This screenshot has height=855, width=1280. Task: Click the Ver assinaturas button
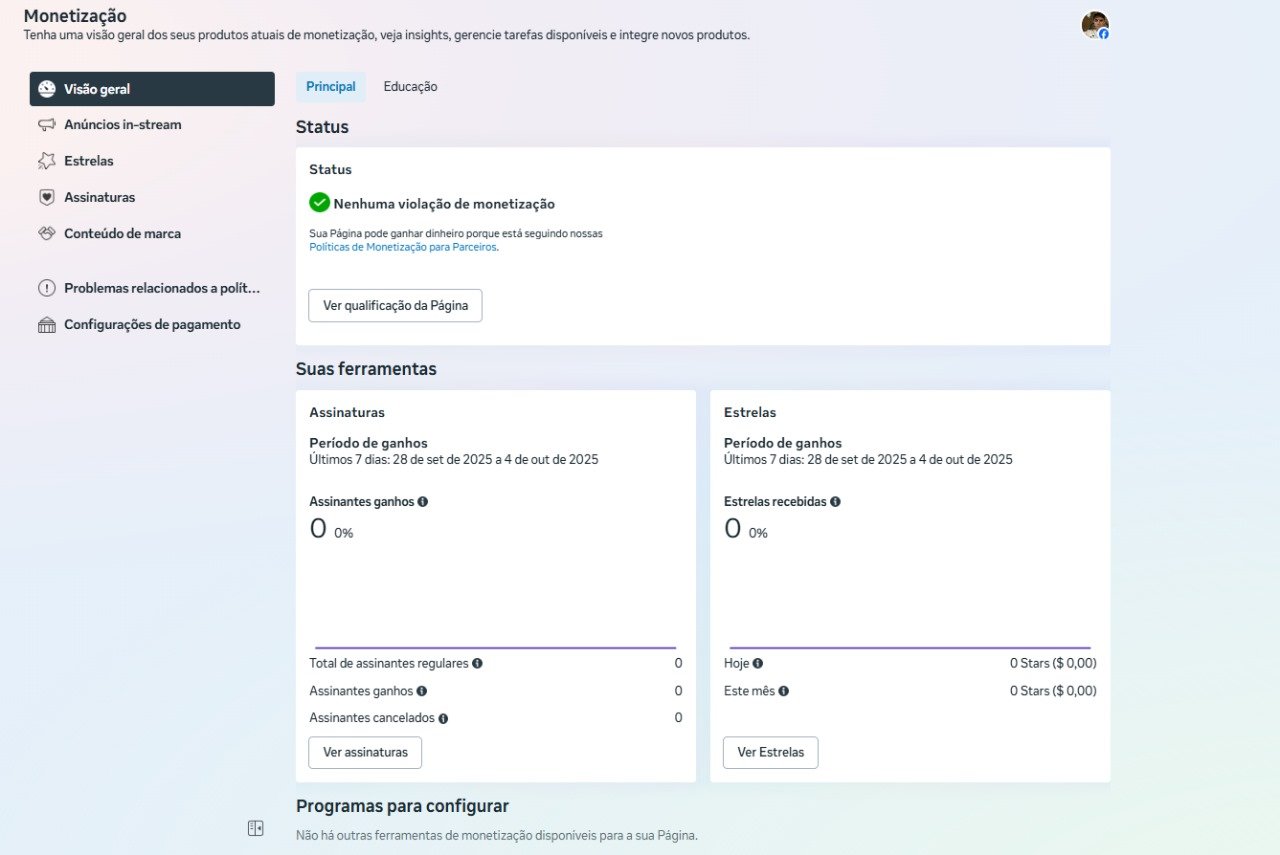coord(365,753)
